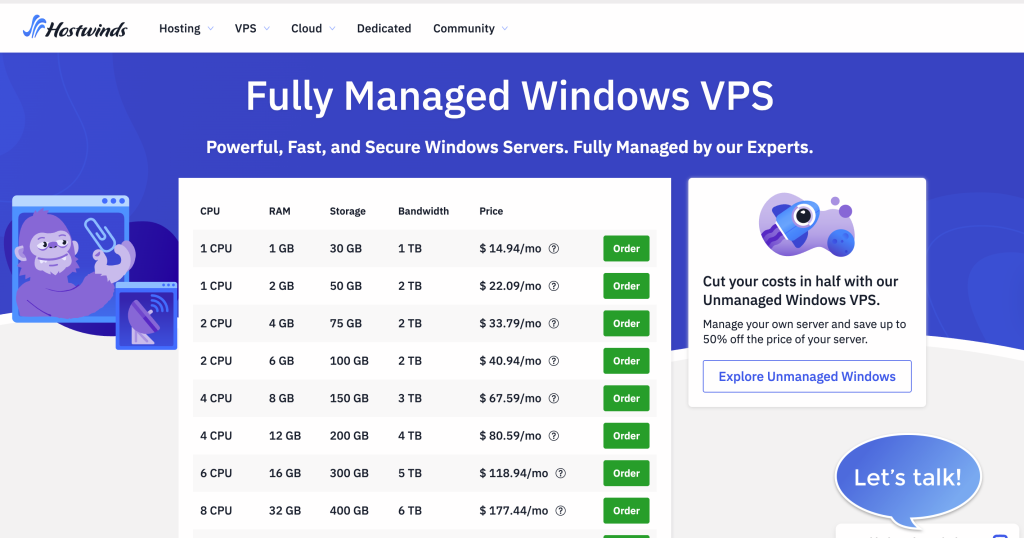Order the 4 CPU 12 GB plan
Viewport: 1024px width, 538px height.
point(626,436)
